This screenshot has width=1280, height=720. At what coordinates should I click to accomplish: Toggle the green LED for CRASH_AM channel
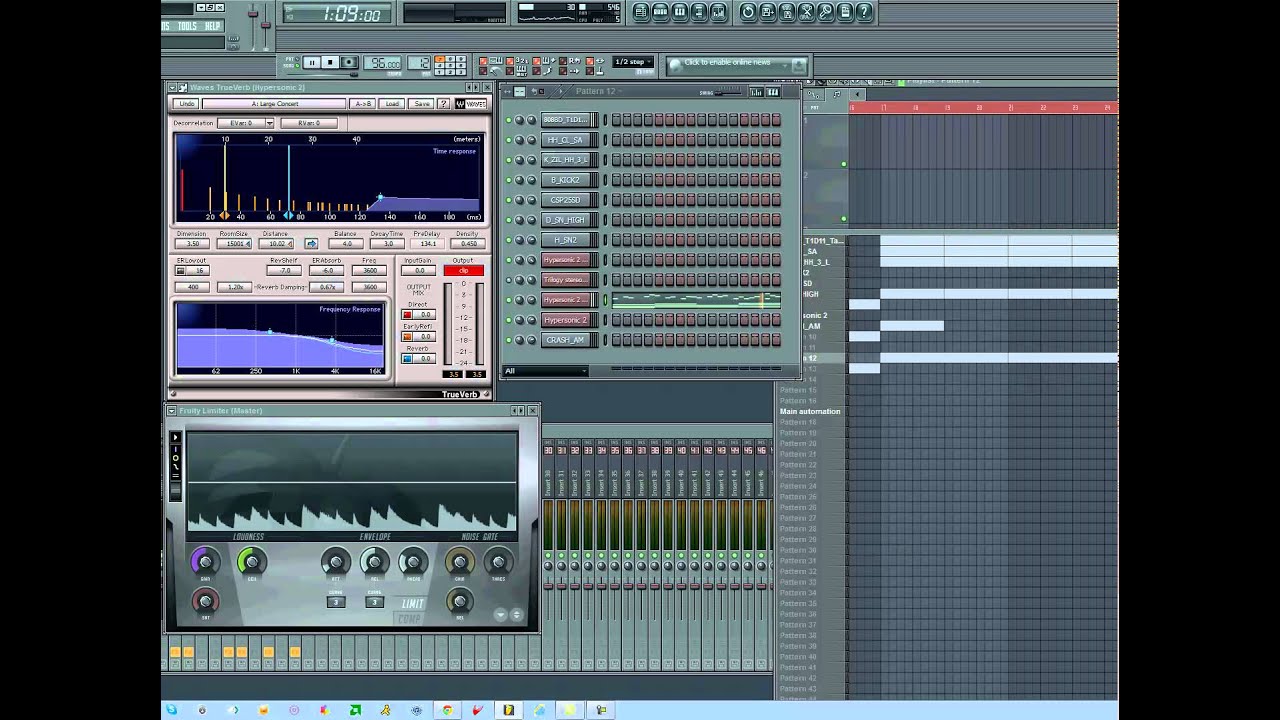(508, 340)
